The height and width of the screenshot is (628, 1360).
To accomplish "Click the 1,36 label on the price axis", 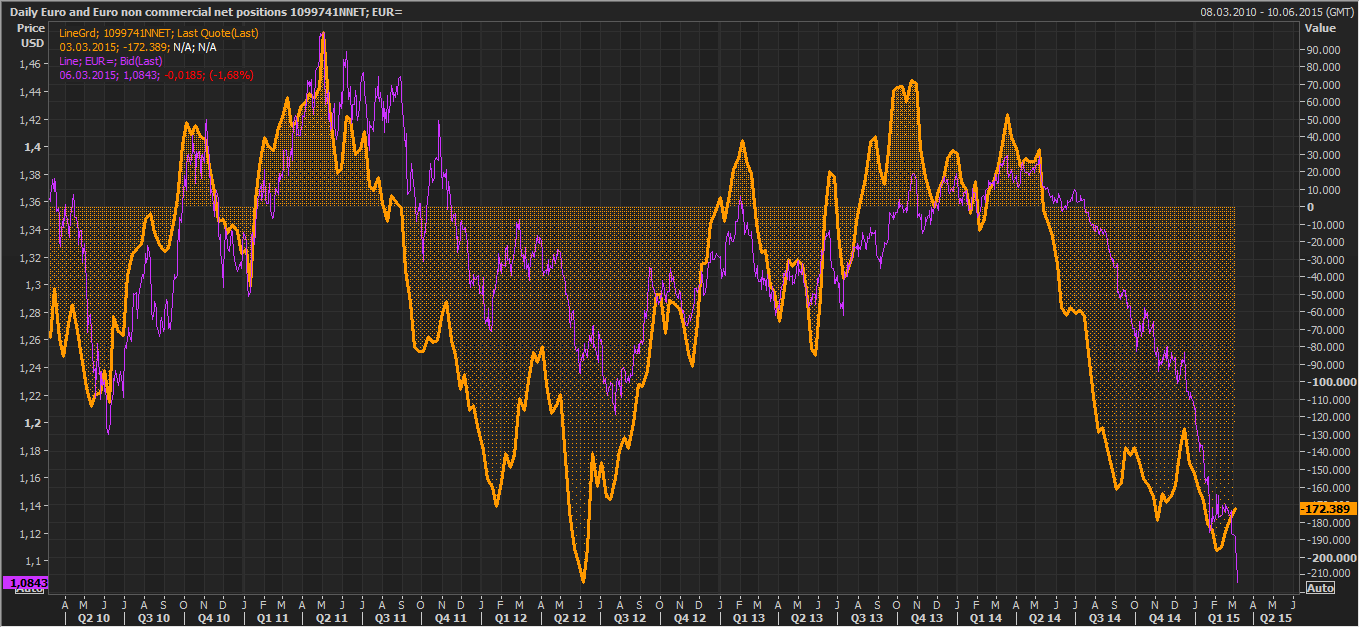I will pos(31,202).
